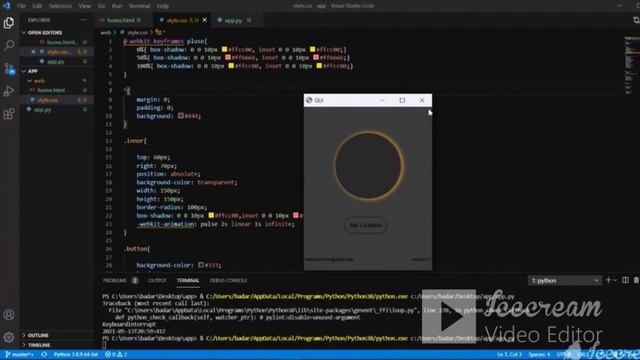Open Source Control view in activity bar
The width and height of the screenshot is (640, 360).
(x=9, y=68)
